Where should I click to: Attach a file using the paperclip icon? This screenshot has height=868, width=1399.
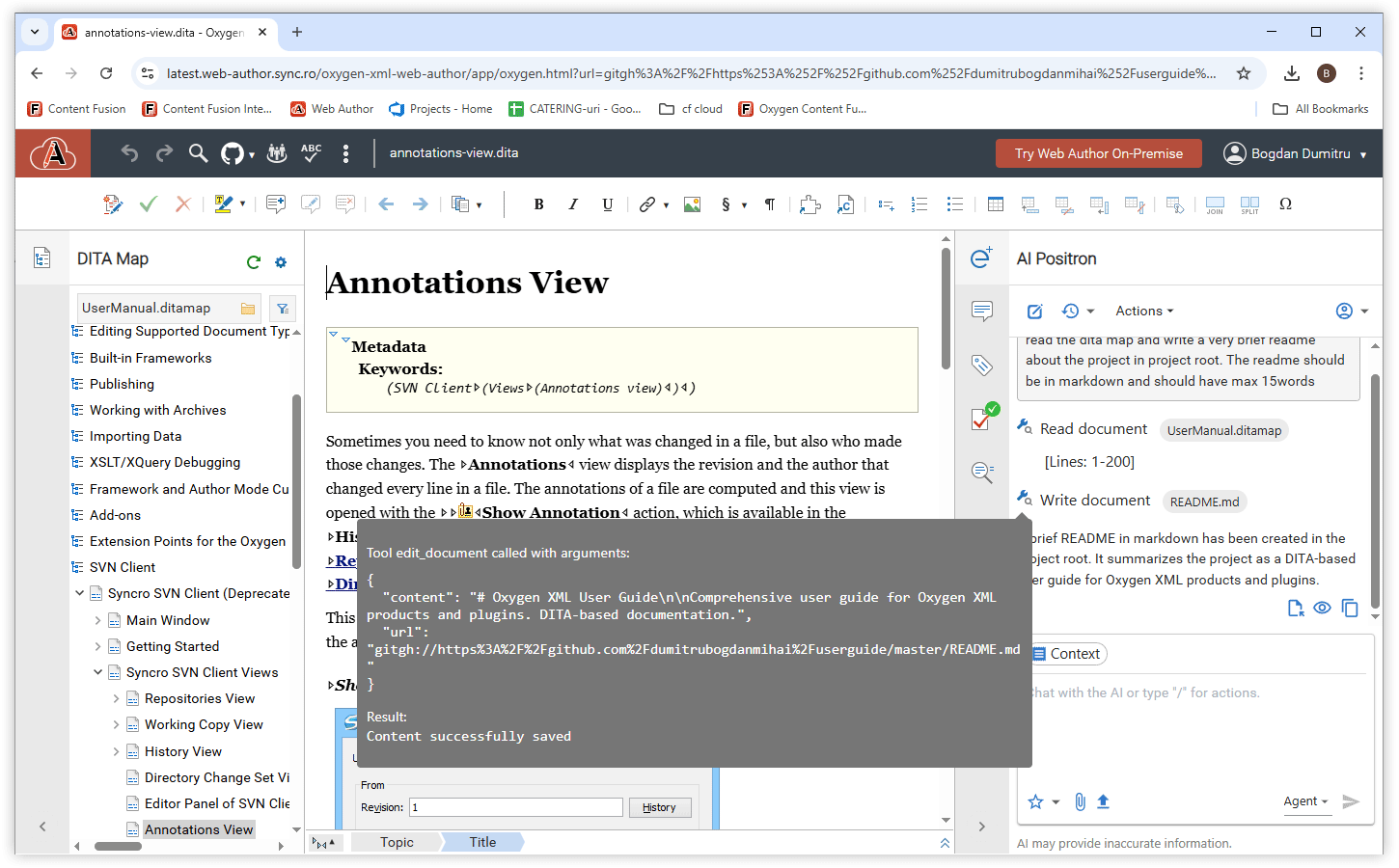(1080, 801)
